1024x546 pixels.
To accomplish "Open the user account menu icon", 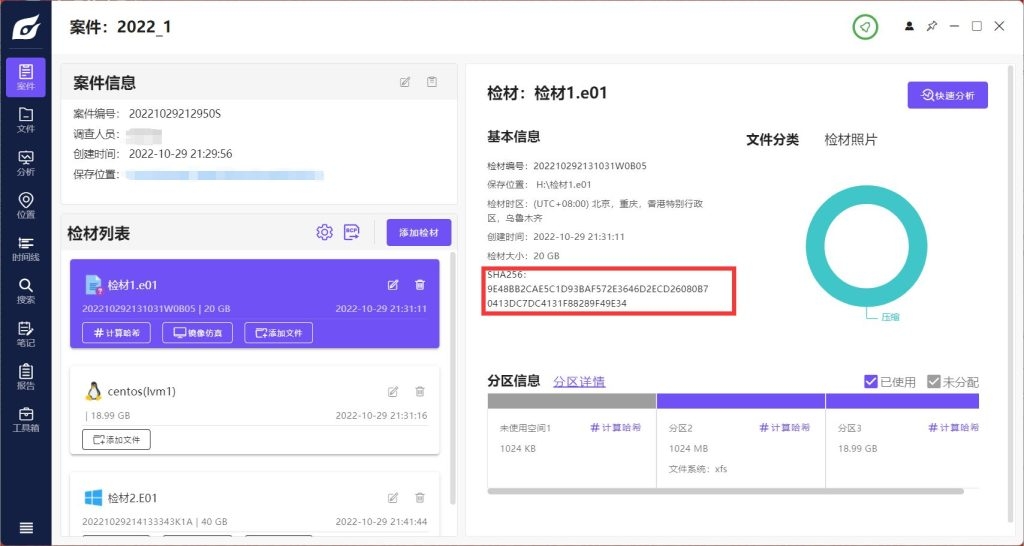I will 909,26.
